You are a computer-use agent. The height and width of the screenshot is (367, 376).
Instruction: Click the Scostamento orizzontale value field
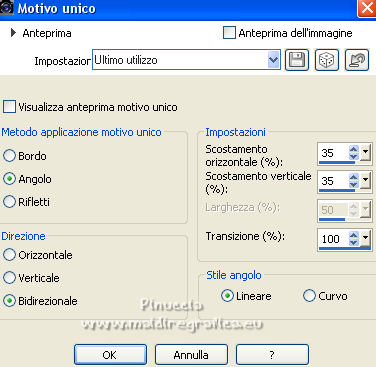(x=333, y=153)
